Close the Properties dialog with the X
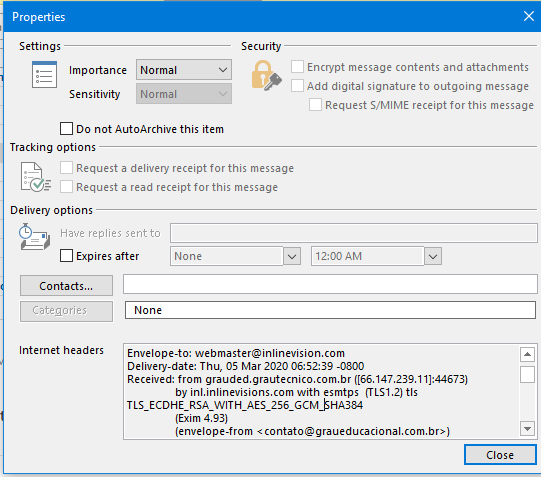Viewport: 541px width, 477px height. 529,16
